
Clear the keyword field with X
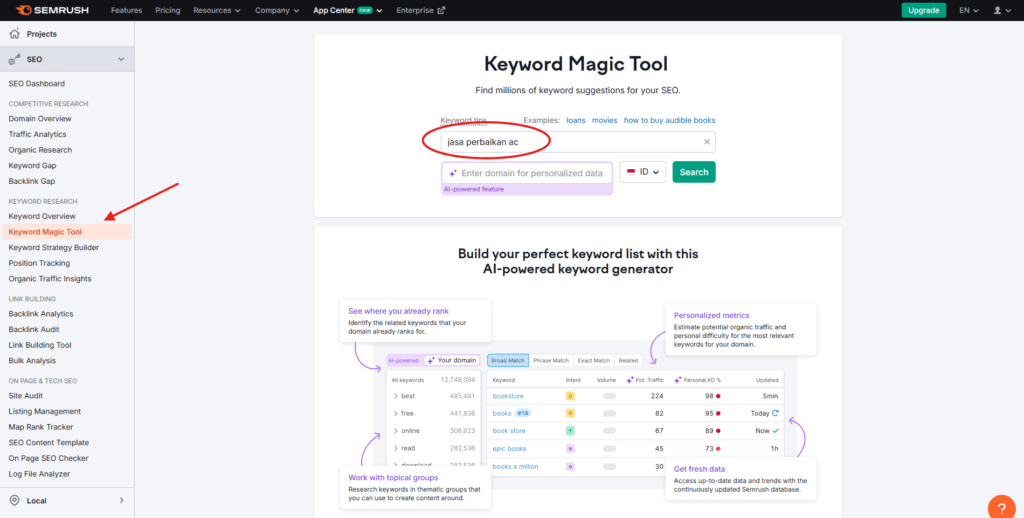coord(707,142)
